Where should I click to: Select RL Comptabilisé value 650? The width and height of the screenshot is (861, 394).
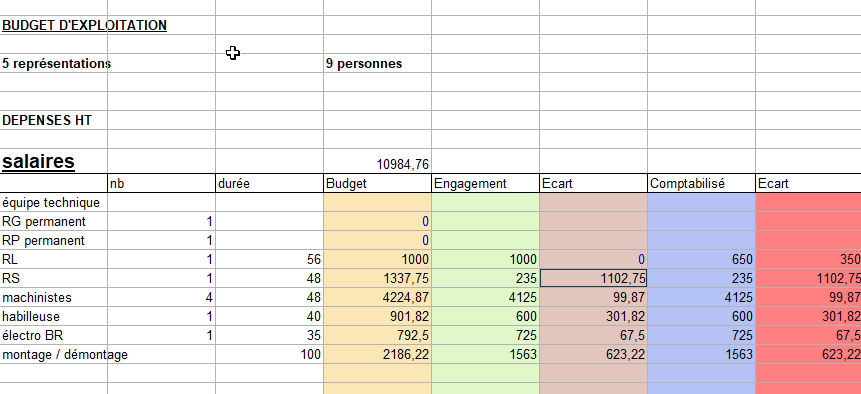tap(701, 260)
